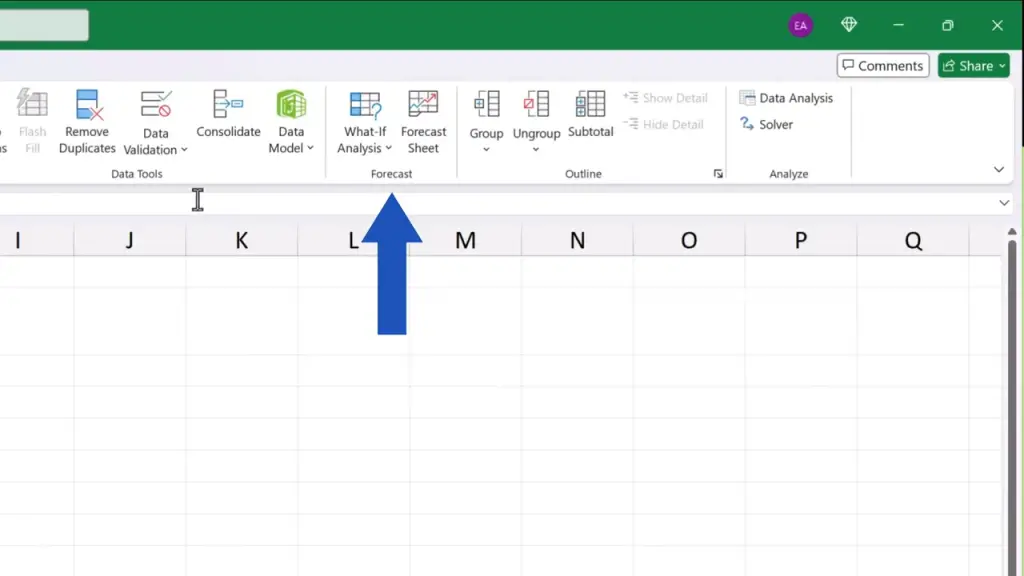Open the EA account profile avatar
Image resolution: width=1024 pixels, height=576 pixels.
[800, 26]
